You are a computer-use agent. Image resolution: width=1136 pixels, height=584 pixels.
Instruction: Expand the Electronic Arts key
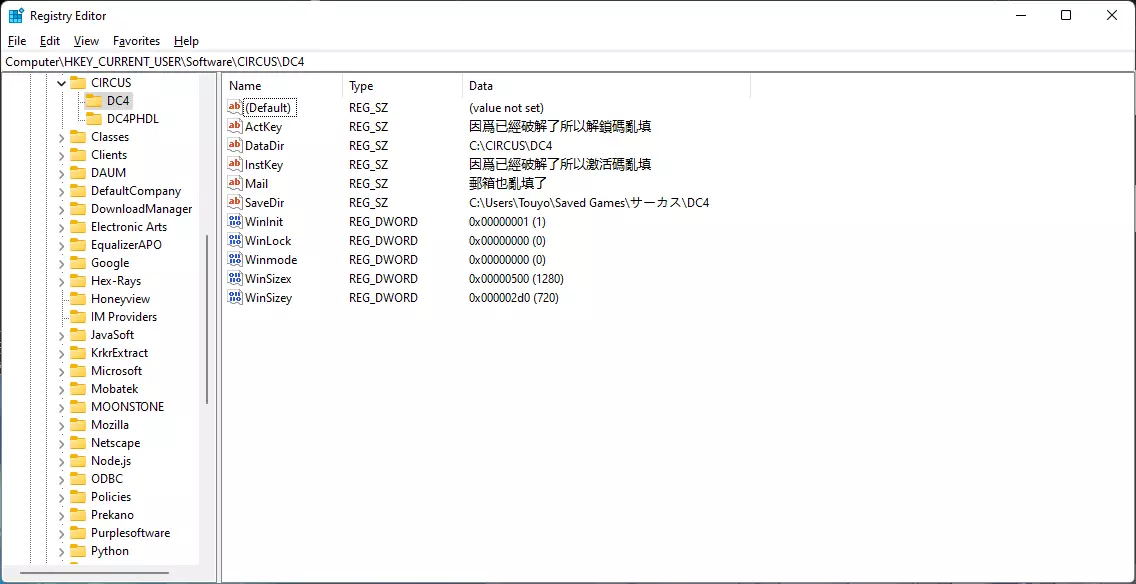pyautogui.click(x=61, y=227)
